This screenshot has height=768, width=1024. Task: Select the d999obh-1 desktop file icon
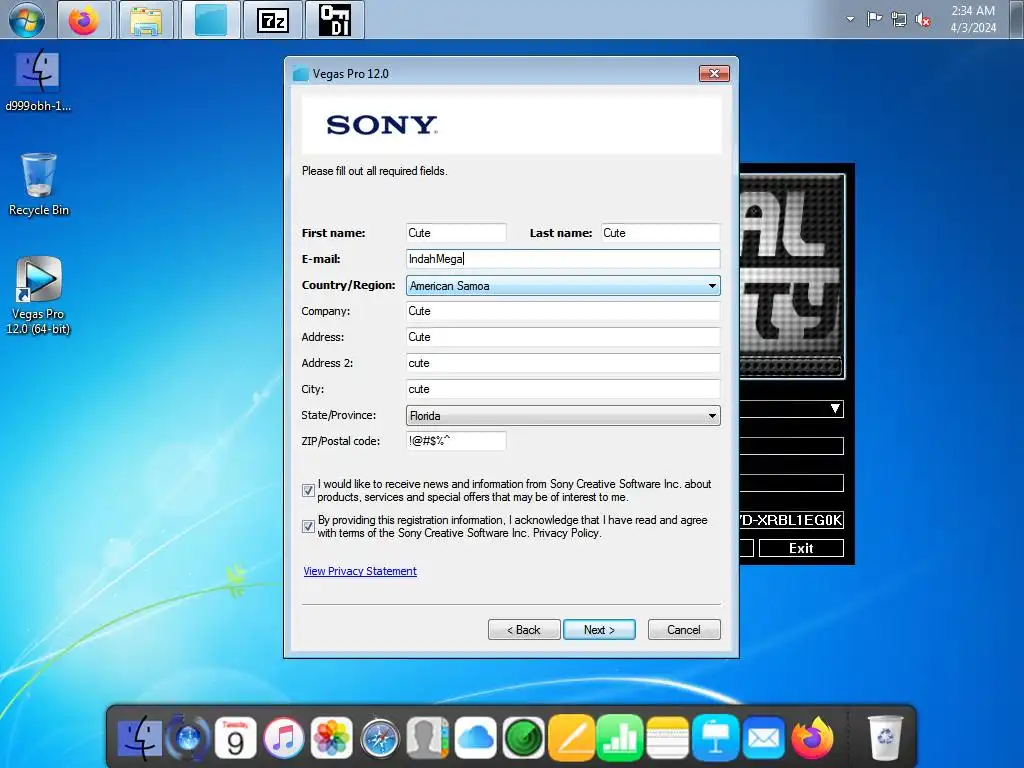click(x=38, y=80)
